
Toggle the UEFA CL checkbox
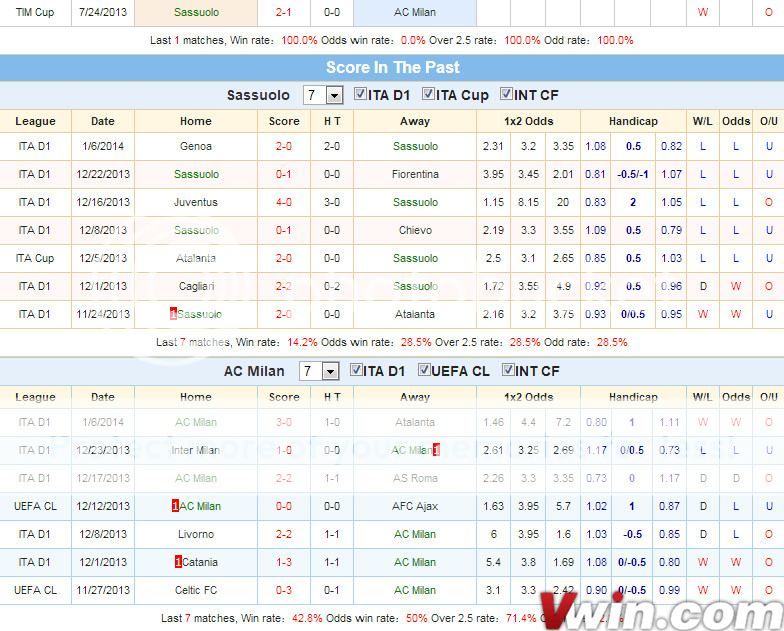tap(425, 371)
